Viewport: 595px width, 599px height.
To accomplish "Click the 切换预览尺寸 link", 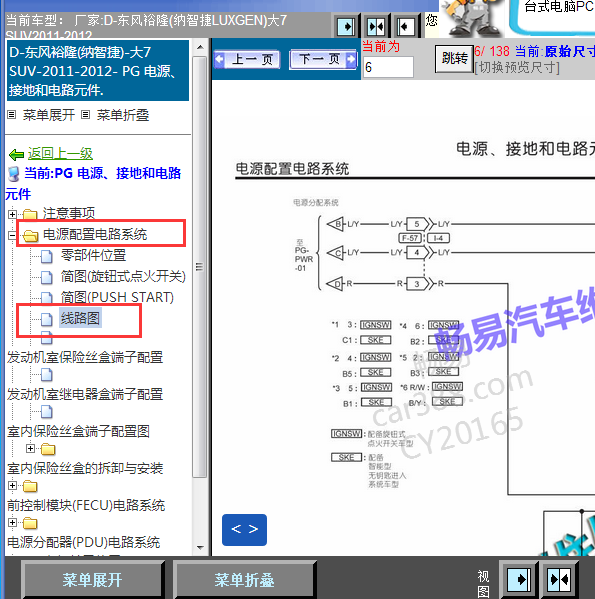I will point(517,68).
